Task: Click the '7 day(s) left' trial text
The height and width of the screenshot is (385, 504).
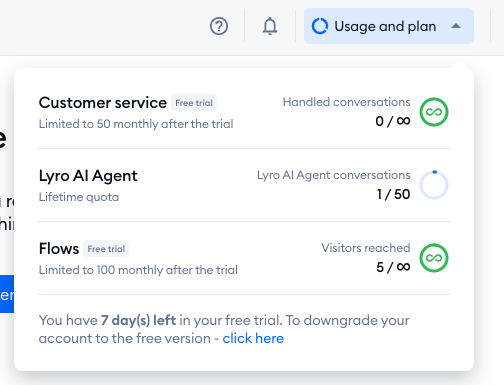Action: click(138, 320)
